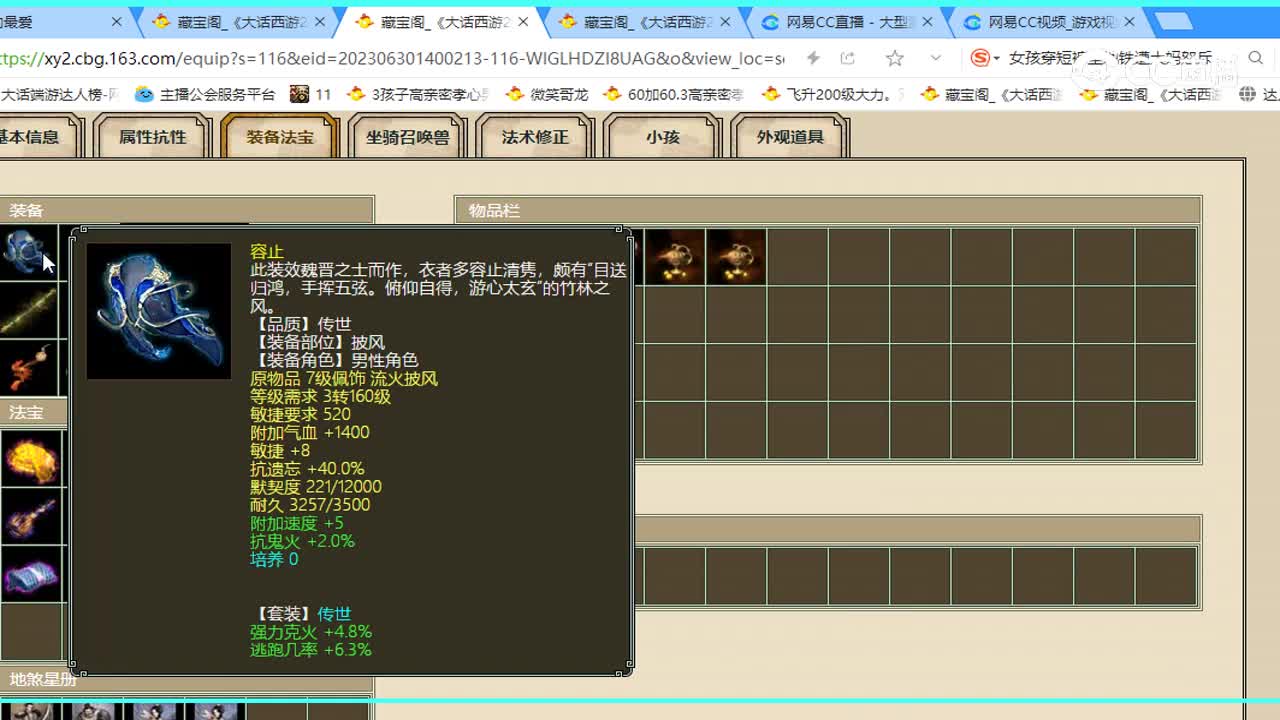Click the second lamp item in inventory
Screen dimensions: 1280x720
[736, 257]
